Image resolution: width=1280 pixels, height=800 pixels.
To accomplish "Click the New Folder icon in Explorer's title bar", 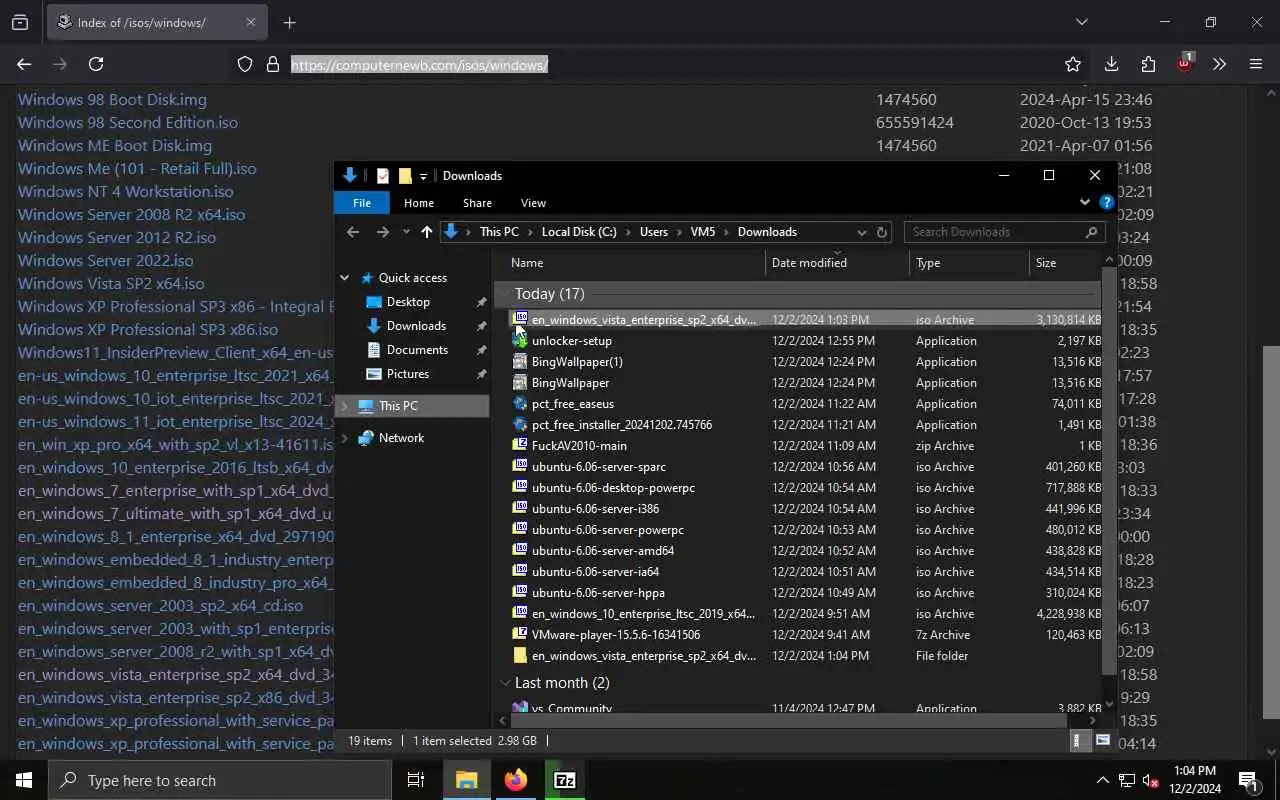I will point(405,176).
